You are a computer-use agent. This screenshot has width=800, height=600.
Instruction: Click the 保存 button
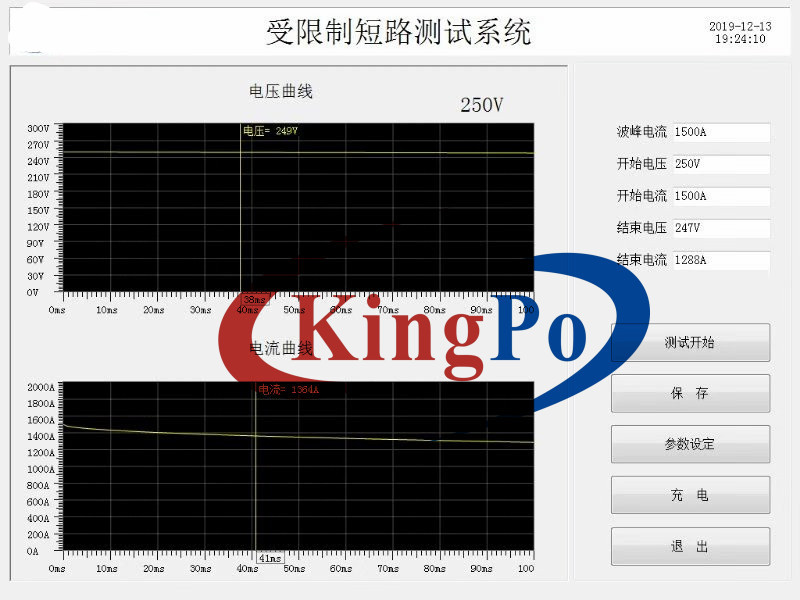pos(690,393)
